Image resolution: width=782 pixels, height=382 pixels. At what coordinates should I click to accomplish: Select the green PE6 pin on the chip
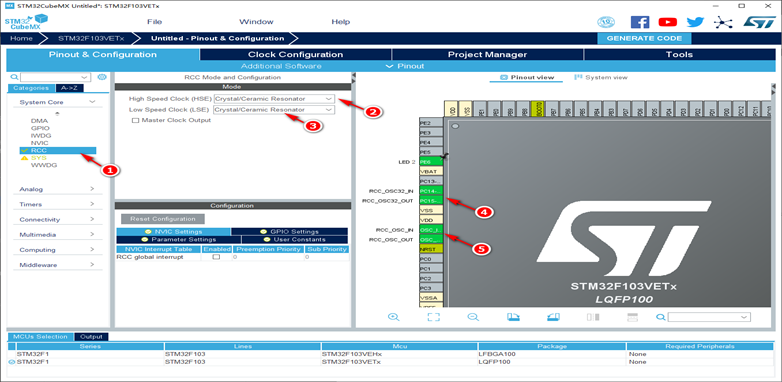tap(431, 162)
